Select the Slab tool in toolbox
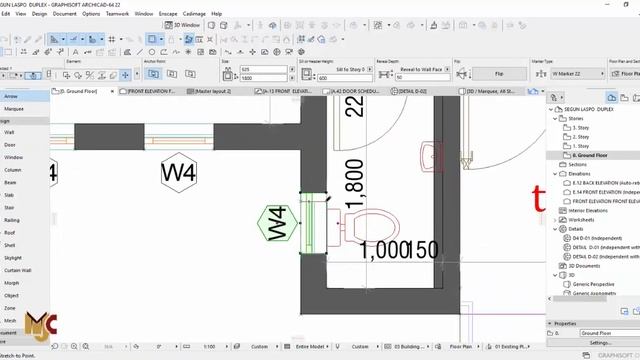This screenshot has height=360, width=640. pyautogui.click(x=9, y=195)
